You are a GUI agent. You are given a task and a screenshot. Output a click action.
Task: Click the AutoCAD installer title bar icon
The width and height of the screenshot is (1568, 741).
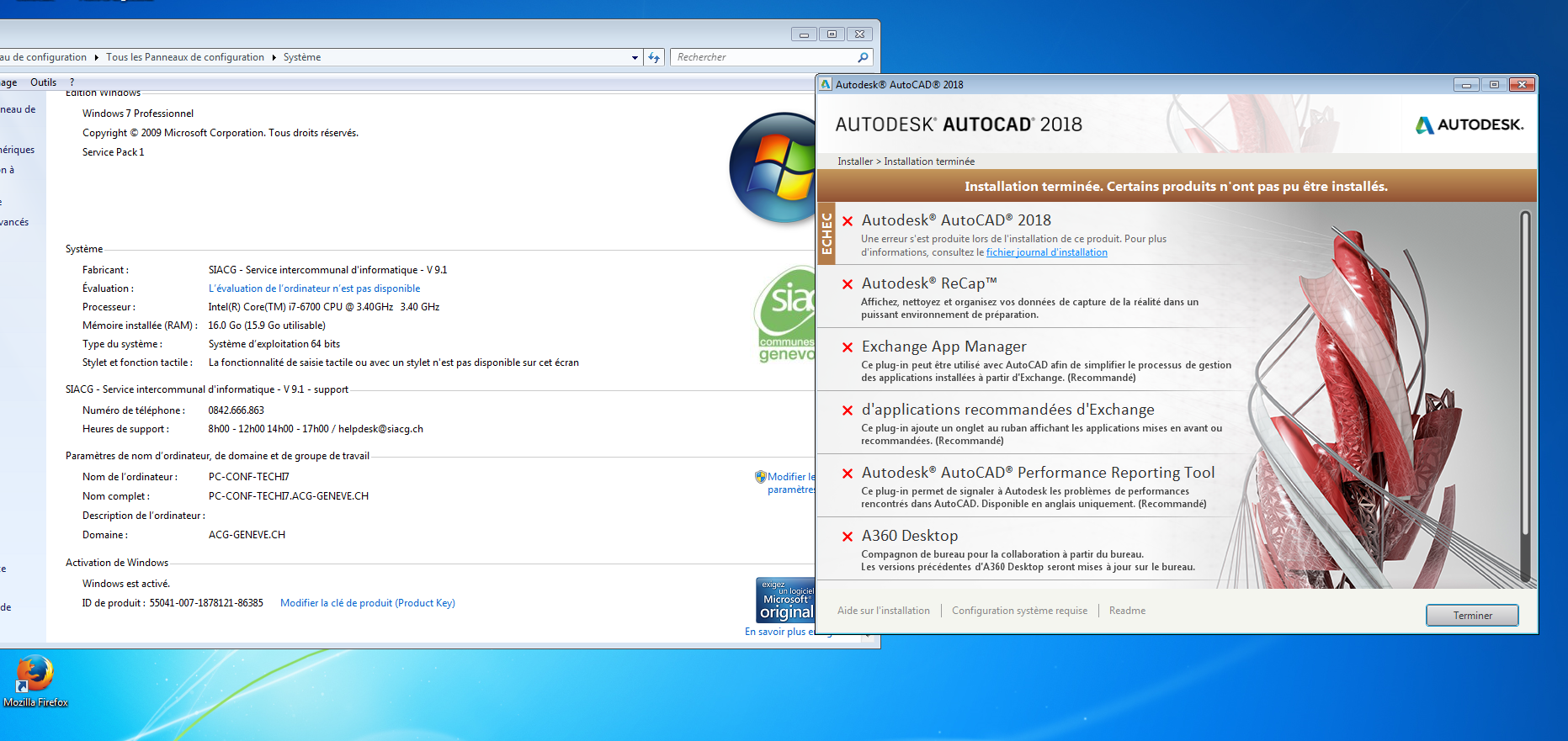click(826, 84)
